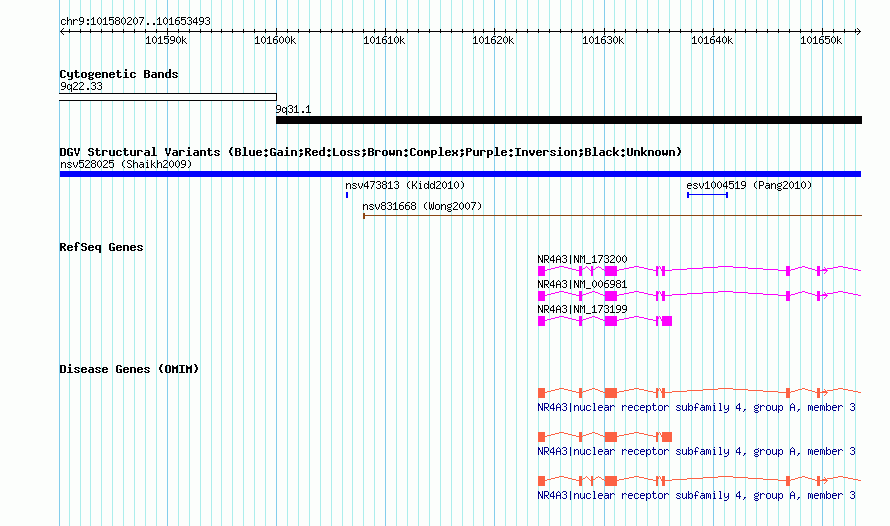The height and width of the screenshot is (526, 890).
Task: Click the large middle exon of NM_173200
Action: pos(611,271)
